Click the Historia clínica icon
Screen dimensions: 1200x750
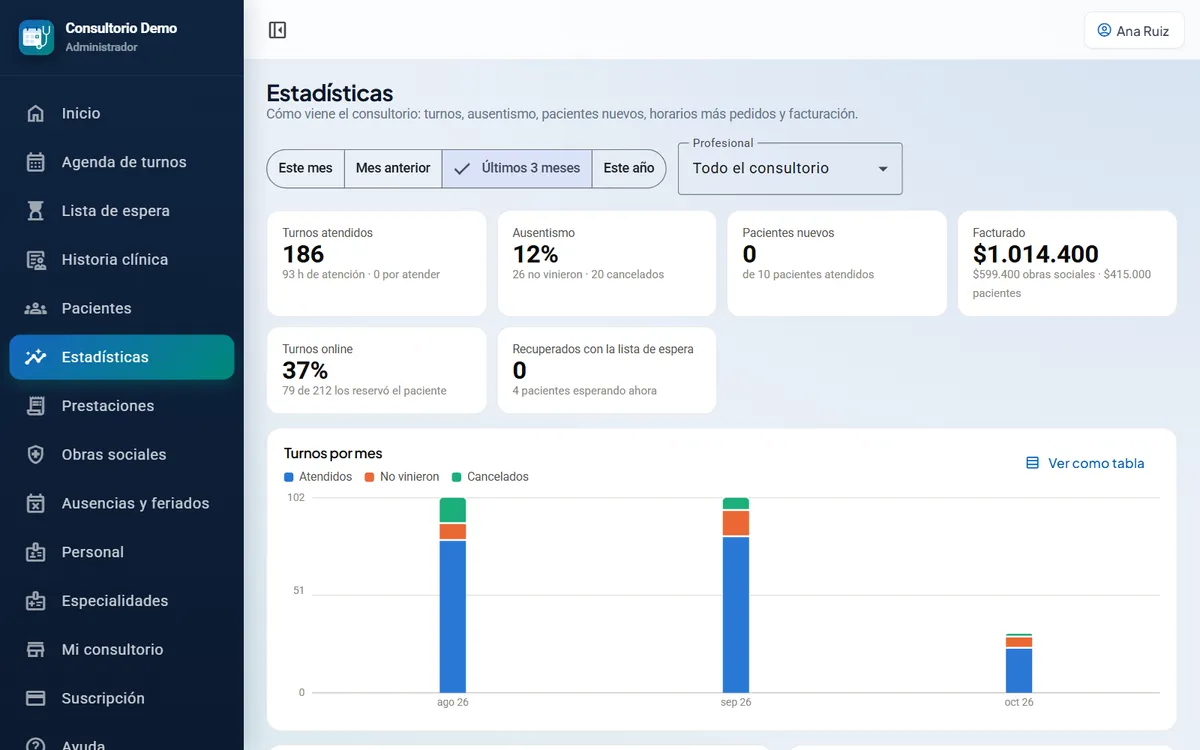click(36, 260)
